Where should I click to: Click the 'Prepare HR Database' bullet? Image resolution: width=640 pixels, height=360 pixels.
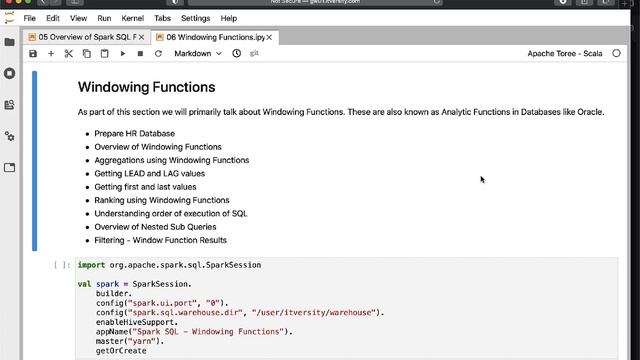134,133
